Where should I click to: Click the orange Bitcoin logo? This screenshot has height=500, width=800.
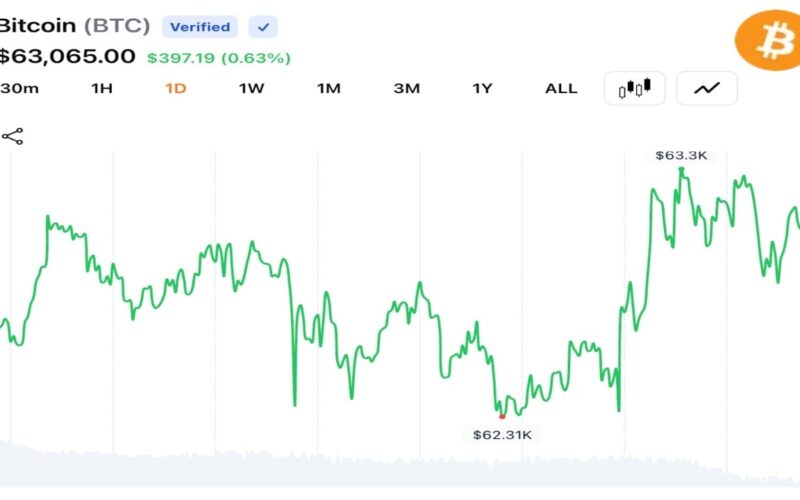(x=768, y=40)
